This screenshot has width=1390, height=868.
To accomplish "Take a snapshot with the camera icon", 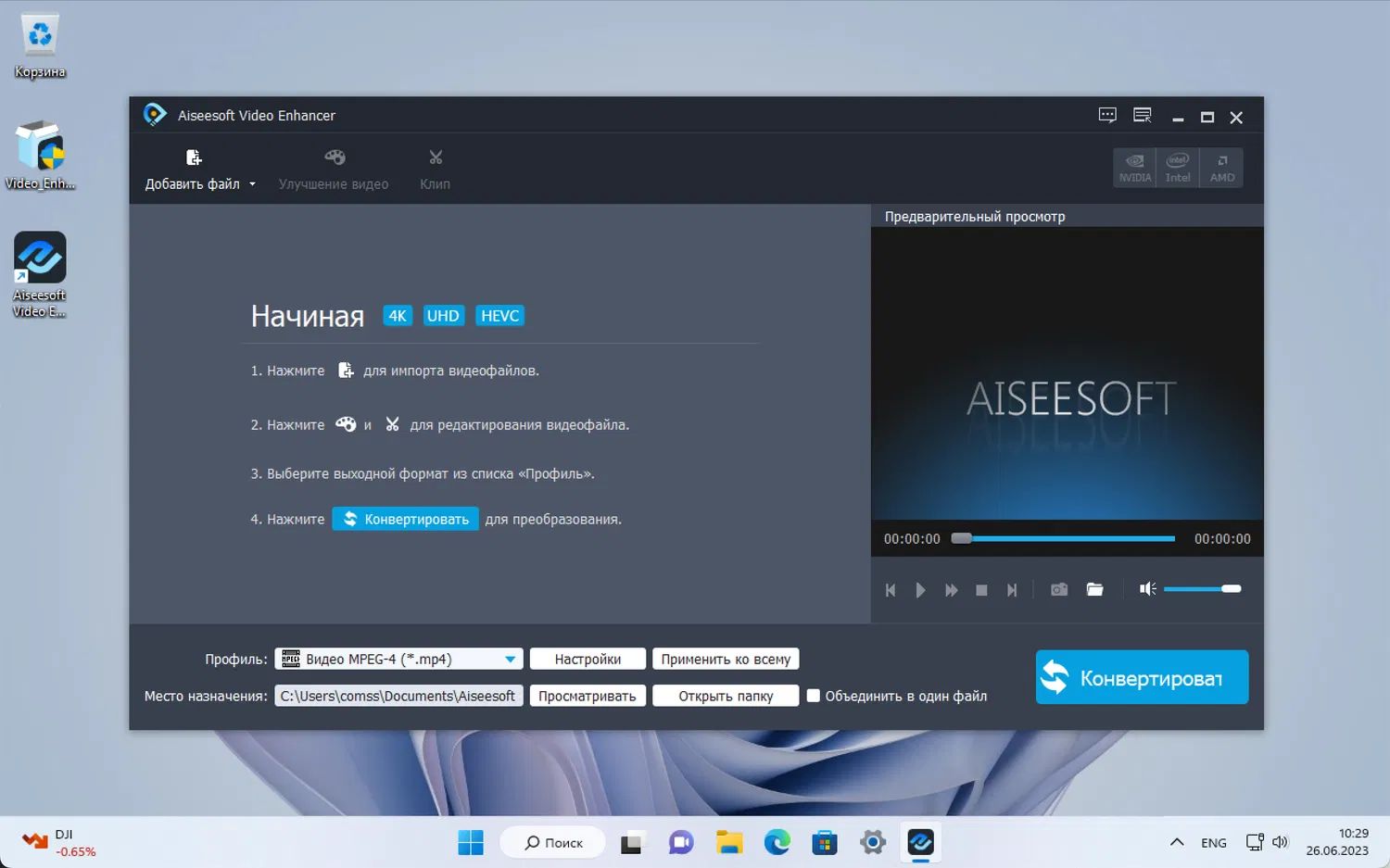I will (1059, 589).
